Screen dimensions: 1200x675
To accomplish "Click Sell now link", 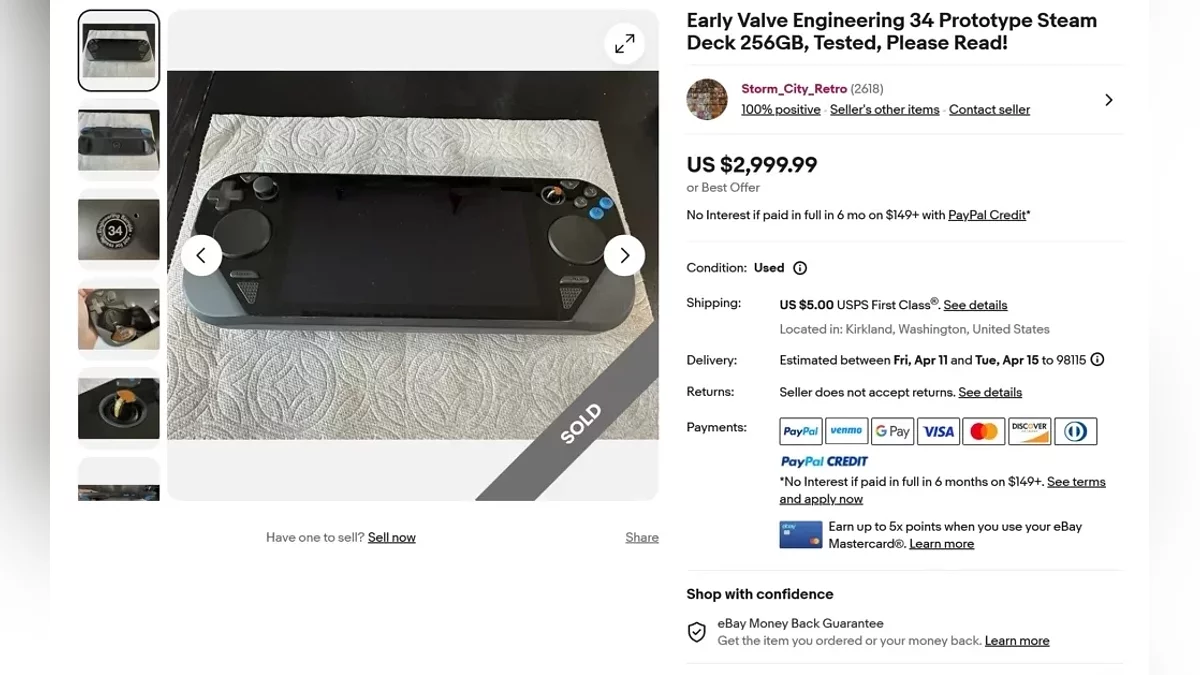I will (x=391, y=538).
